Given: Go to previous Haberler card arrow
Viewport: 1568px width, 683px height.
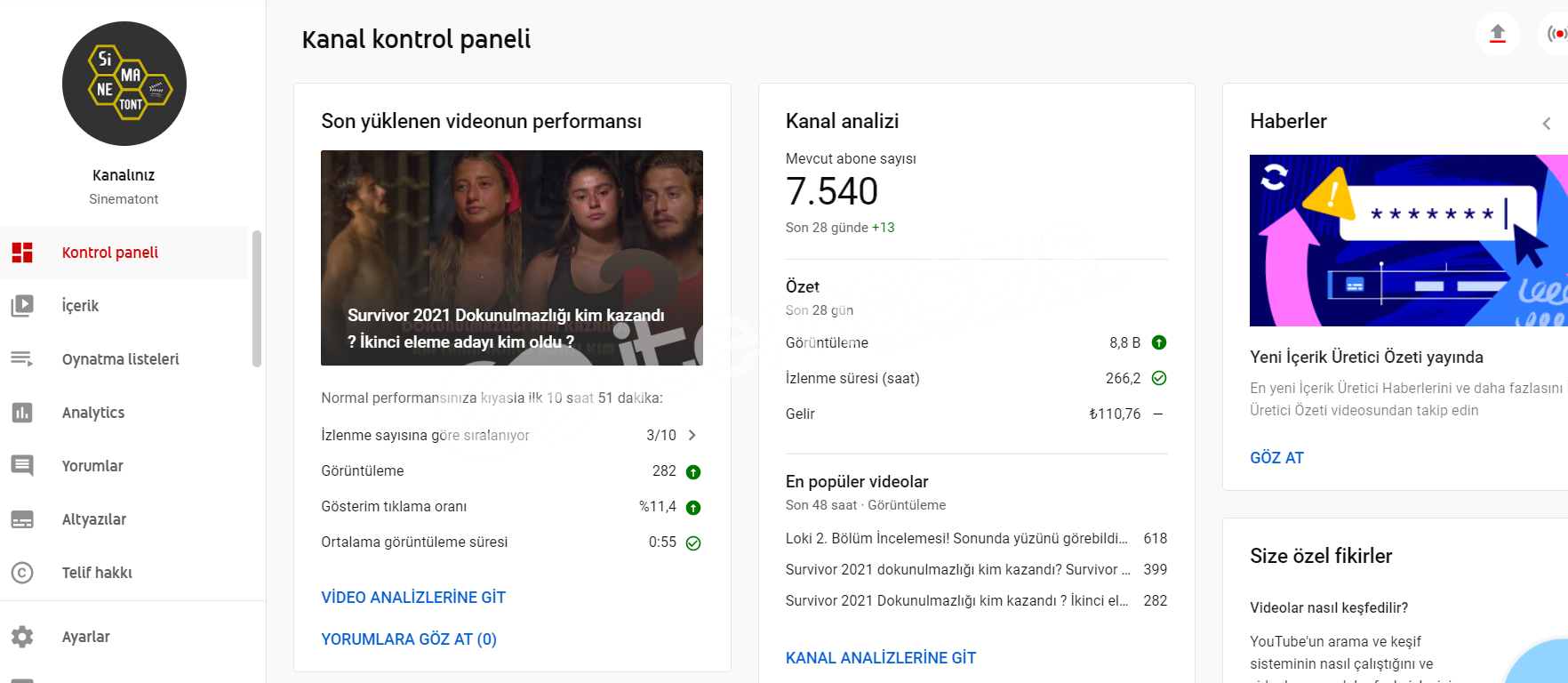Looking at the screenshot, I should (x=1547, y=124).
